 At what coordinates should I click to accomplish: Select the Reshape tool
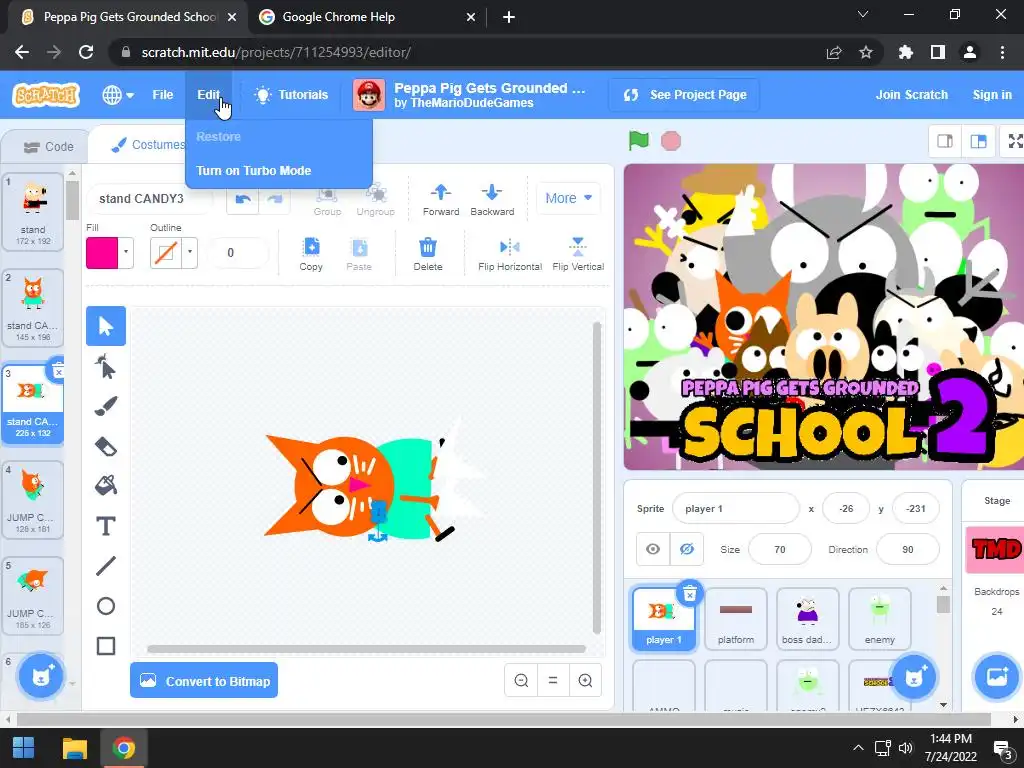106,366
